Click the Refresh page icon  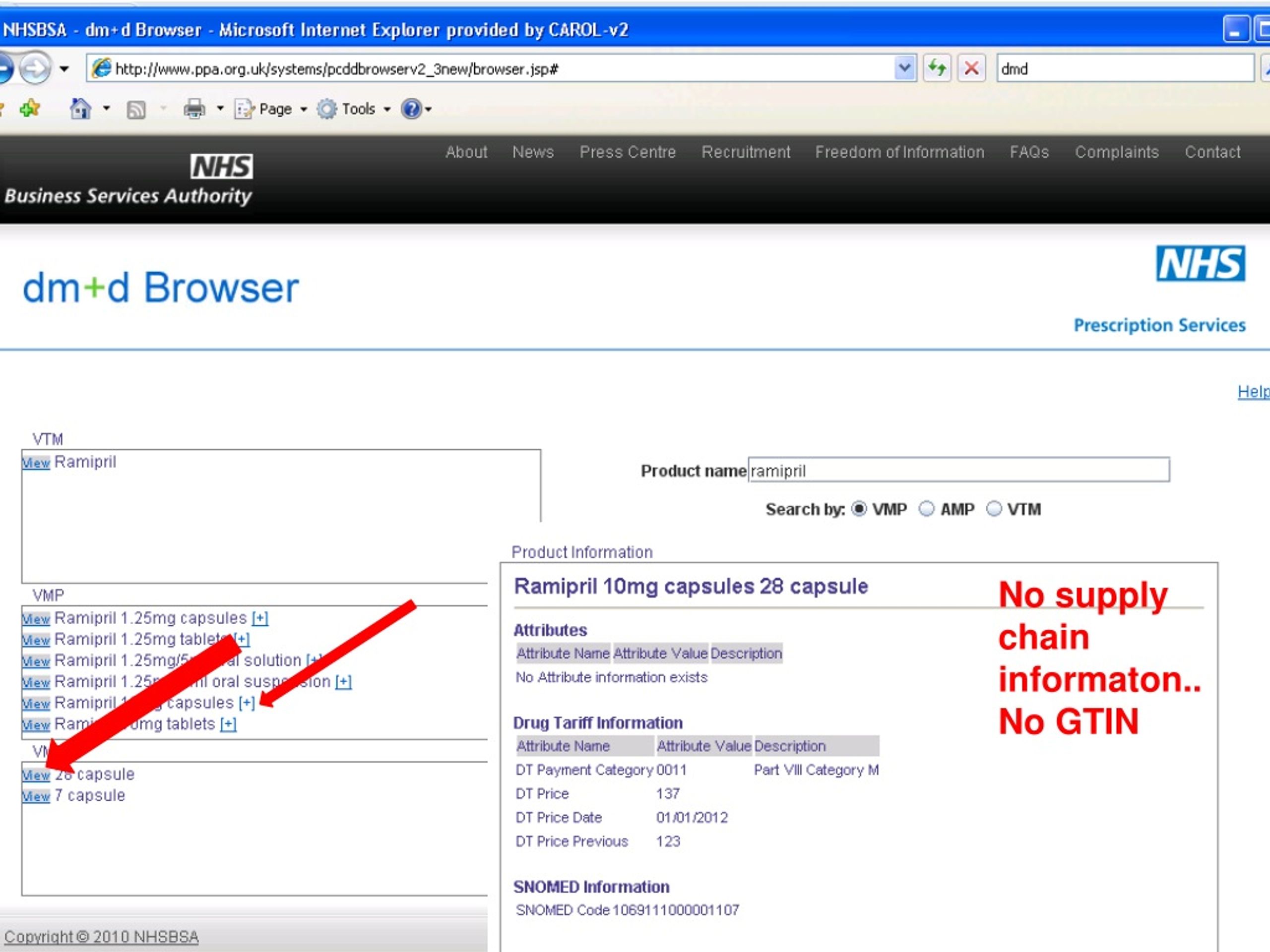click(937, 69)
